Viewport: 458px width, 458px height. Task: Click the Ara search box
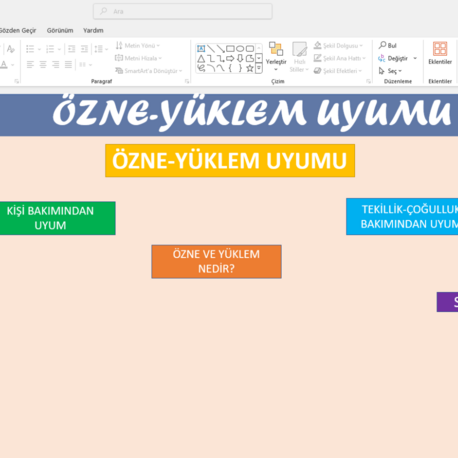183,11
